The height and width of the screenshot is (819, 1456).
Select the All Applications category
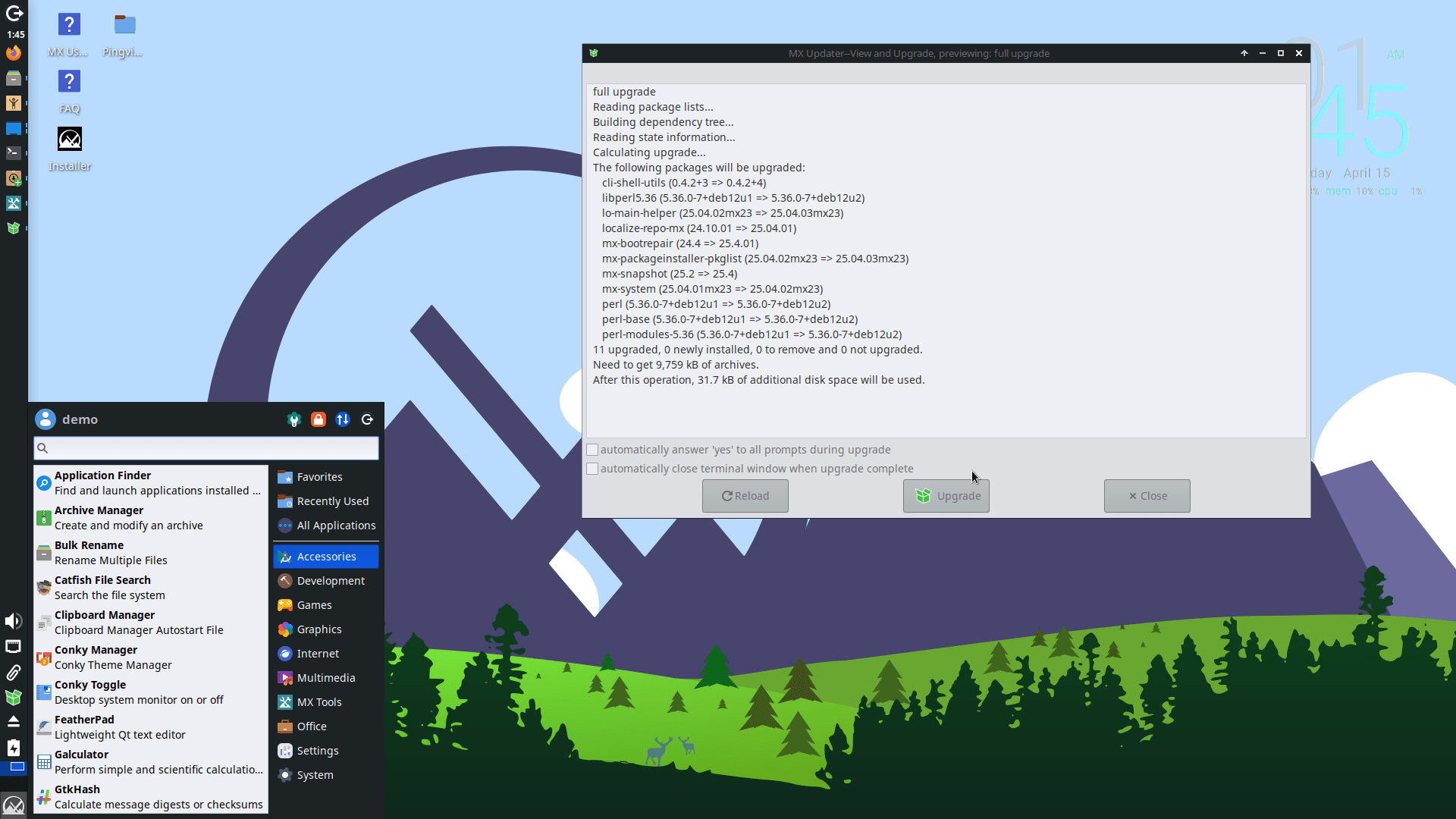click(x=326, y=526)
